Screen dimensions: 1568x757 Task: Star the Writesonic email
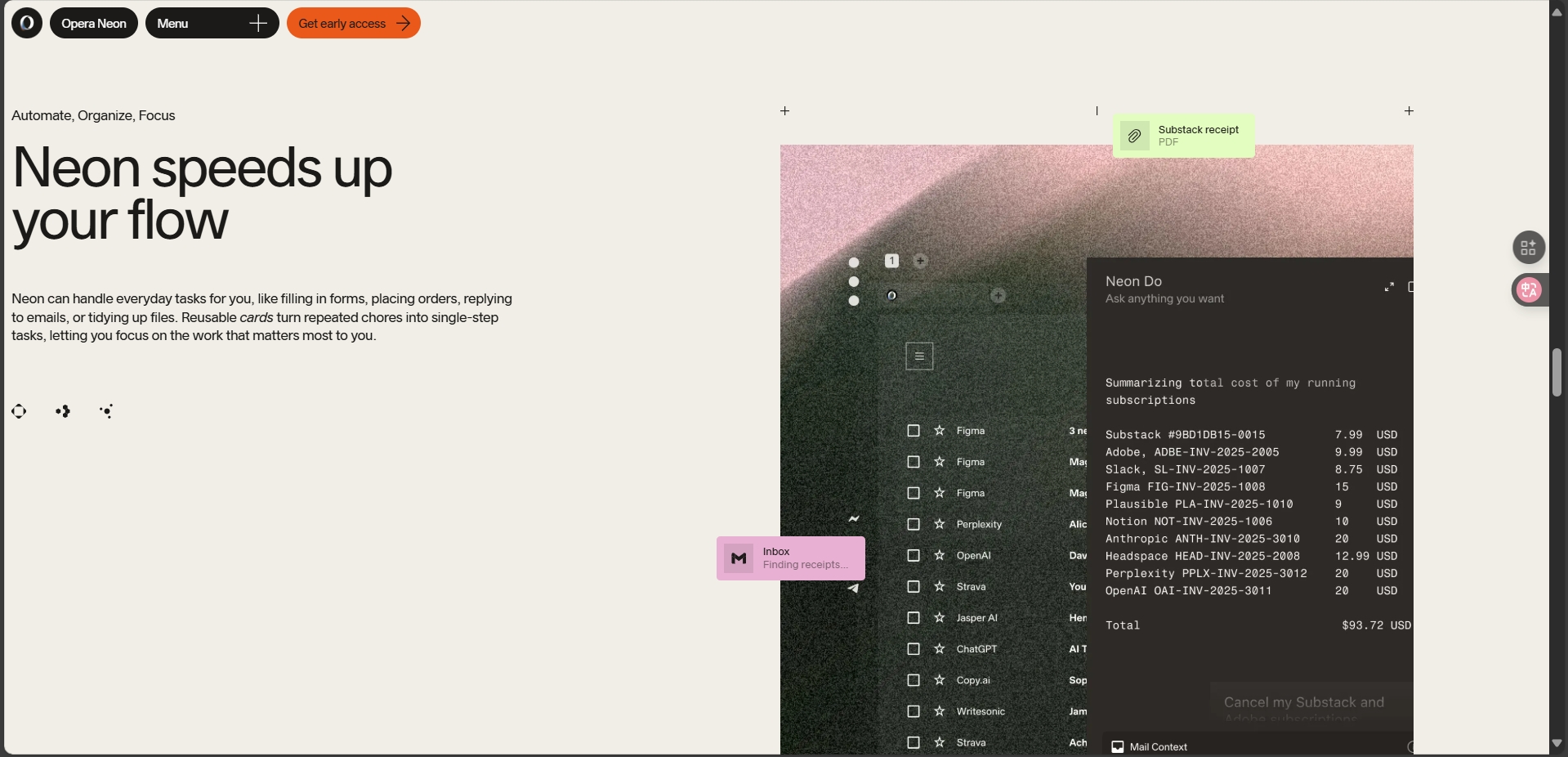click(x=940, y=711)
